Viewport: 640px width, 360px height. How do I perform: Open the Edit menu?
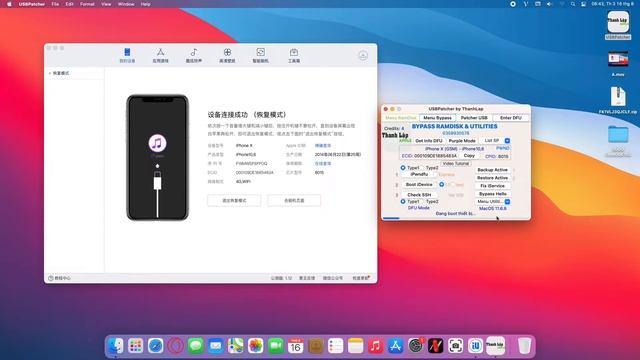[69, 4]
